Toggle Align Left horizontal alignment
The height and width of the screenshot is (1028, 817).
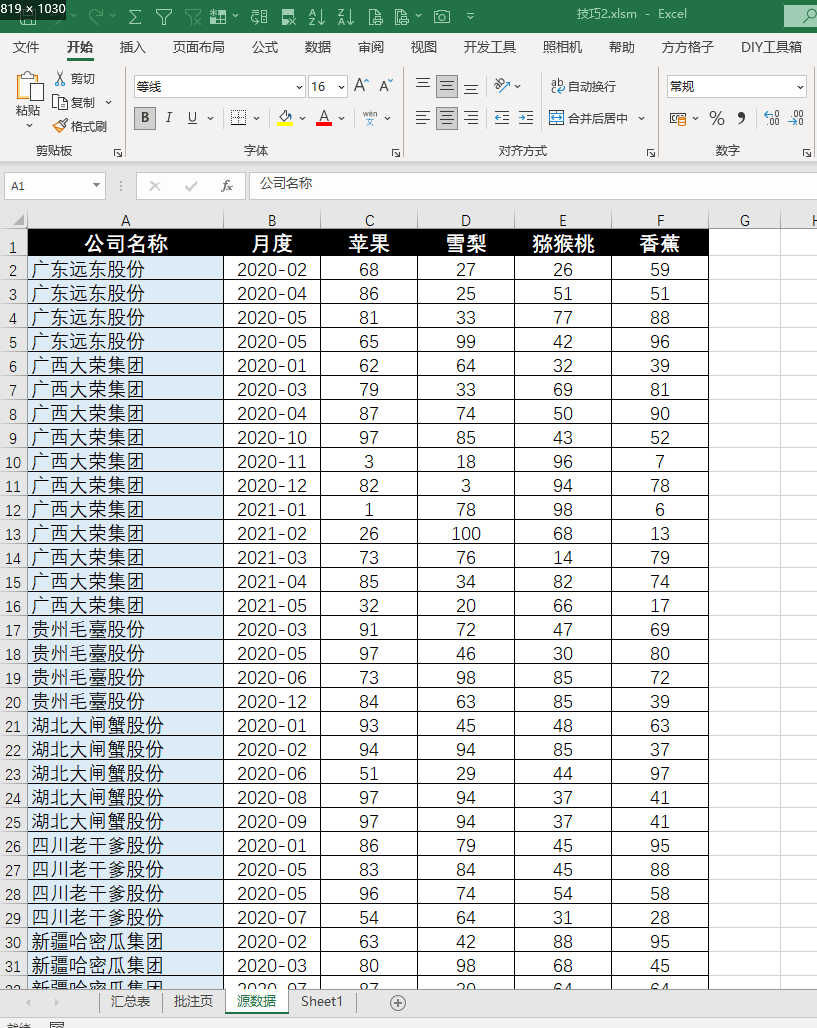point(423,118)
